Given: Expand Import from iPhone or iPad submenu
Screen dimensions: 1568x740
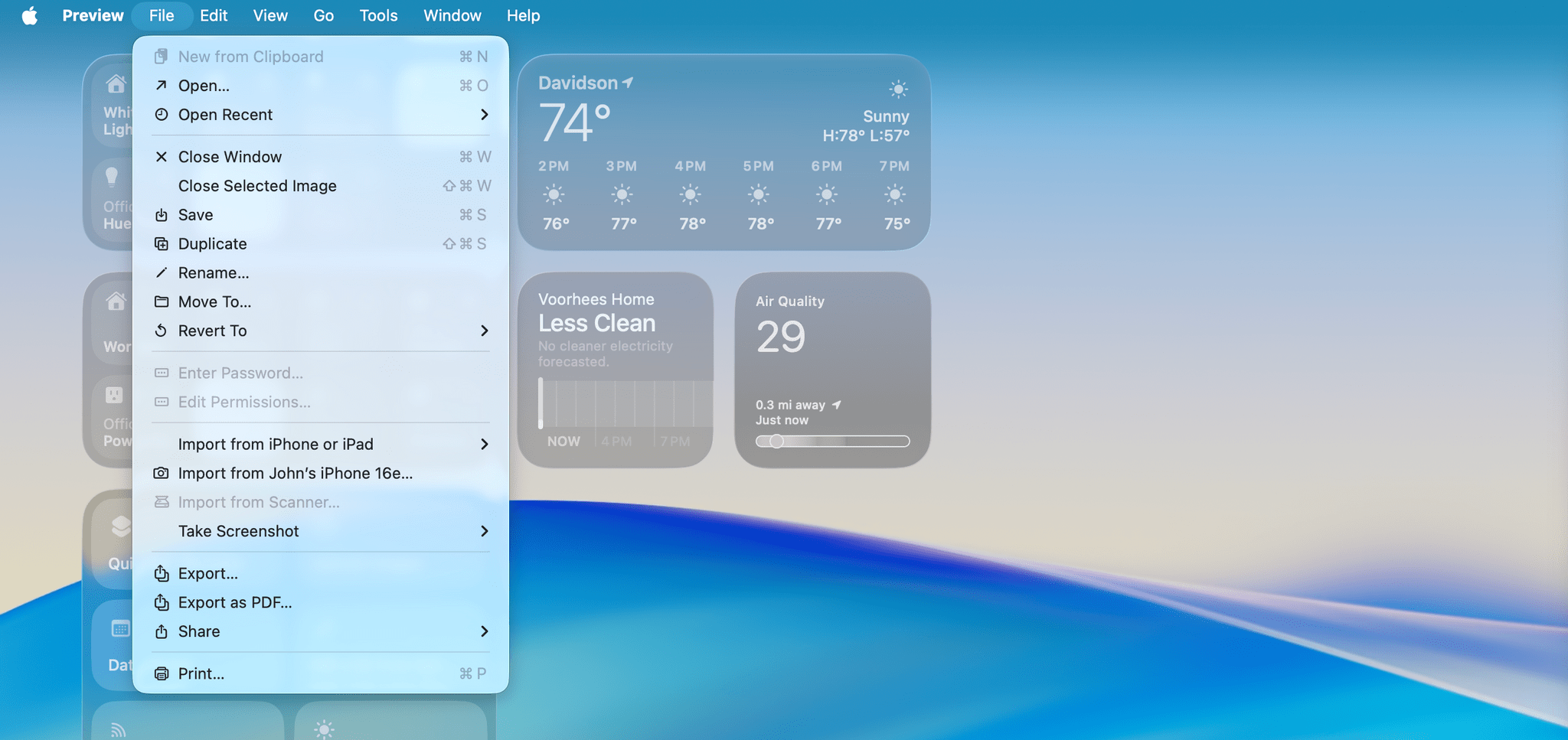Looking at the screenshot, I should (484, 444).
